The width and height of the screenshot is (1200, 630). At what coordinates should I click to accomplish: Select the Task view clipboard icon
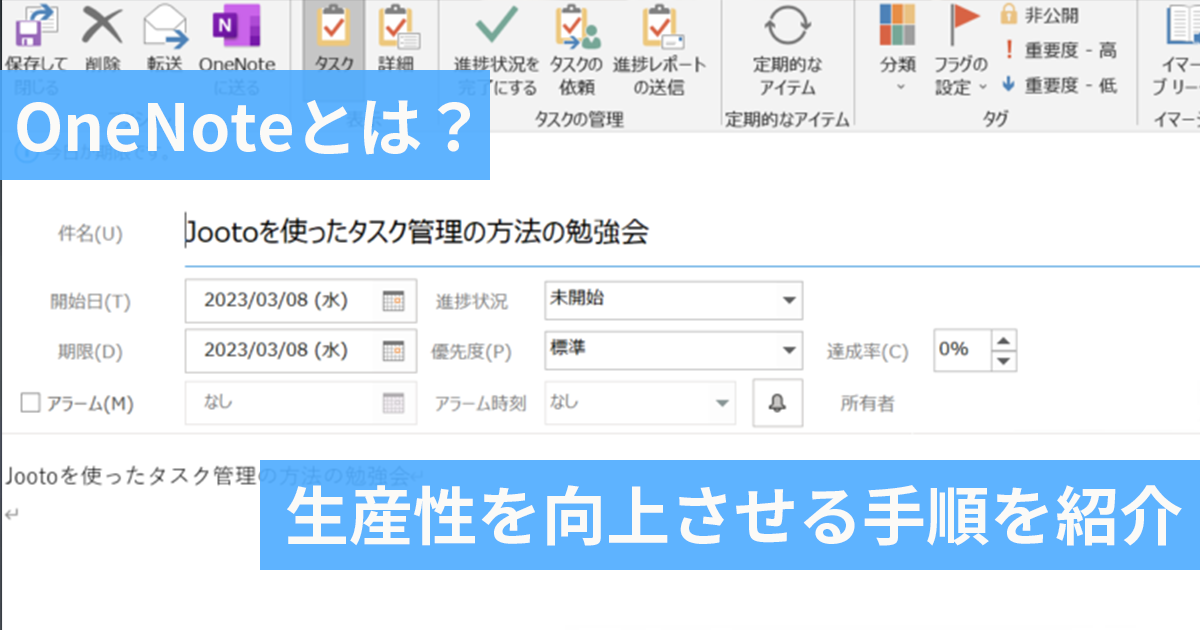click(334, 27)
